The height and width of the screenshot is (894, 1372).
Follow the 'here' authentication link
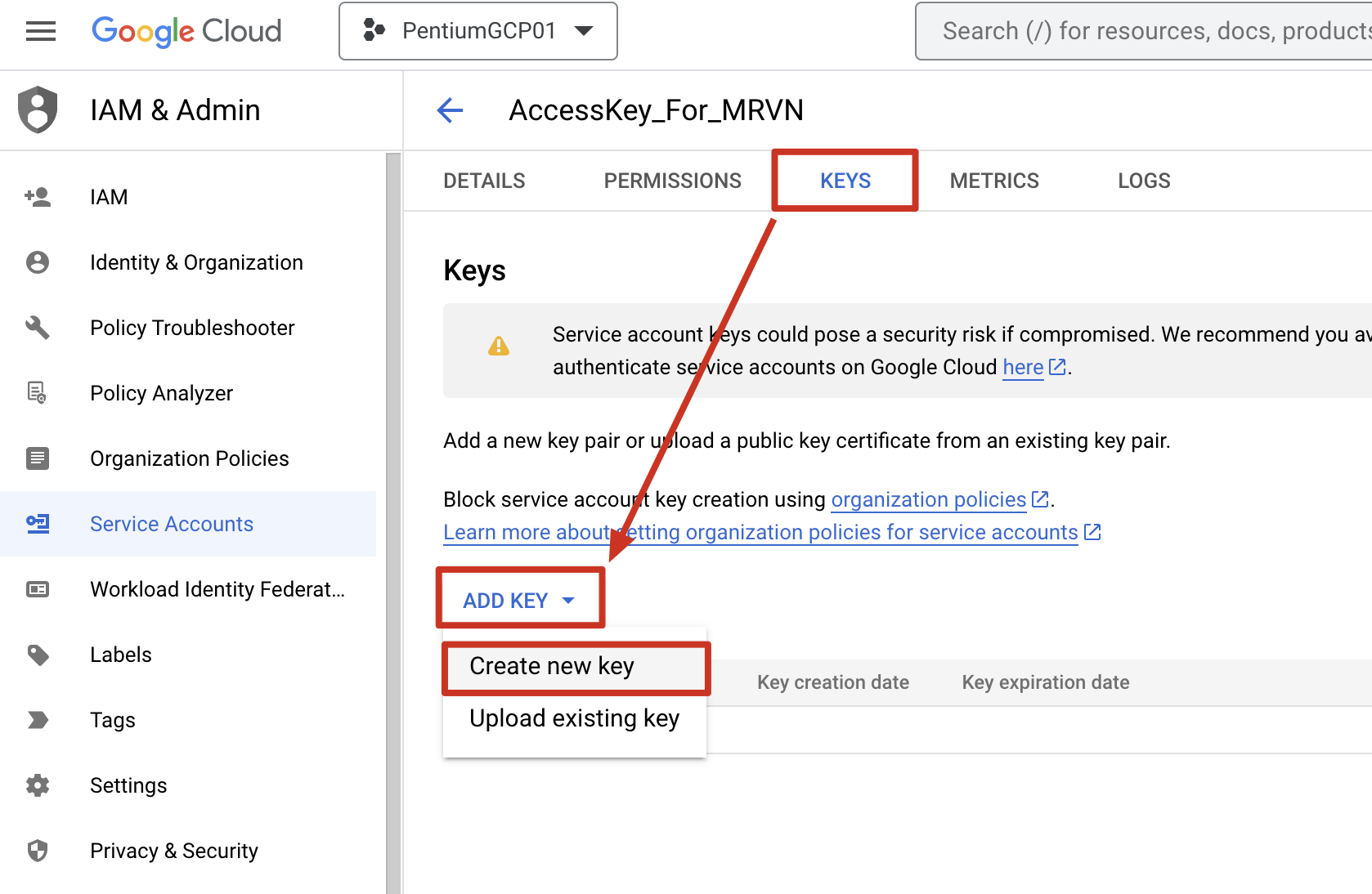coord(1023,367)
